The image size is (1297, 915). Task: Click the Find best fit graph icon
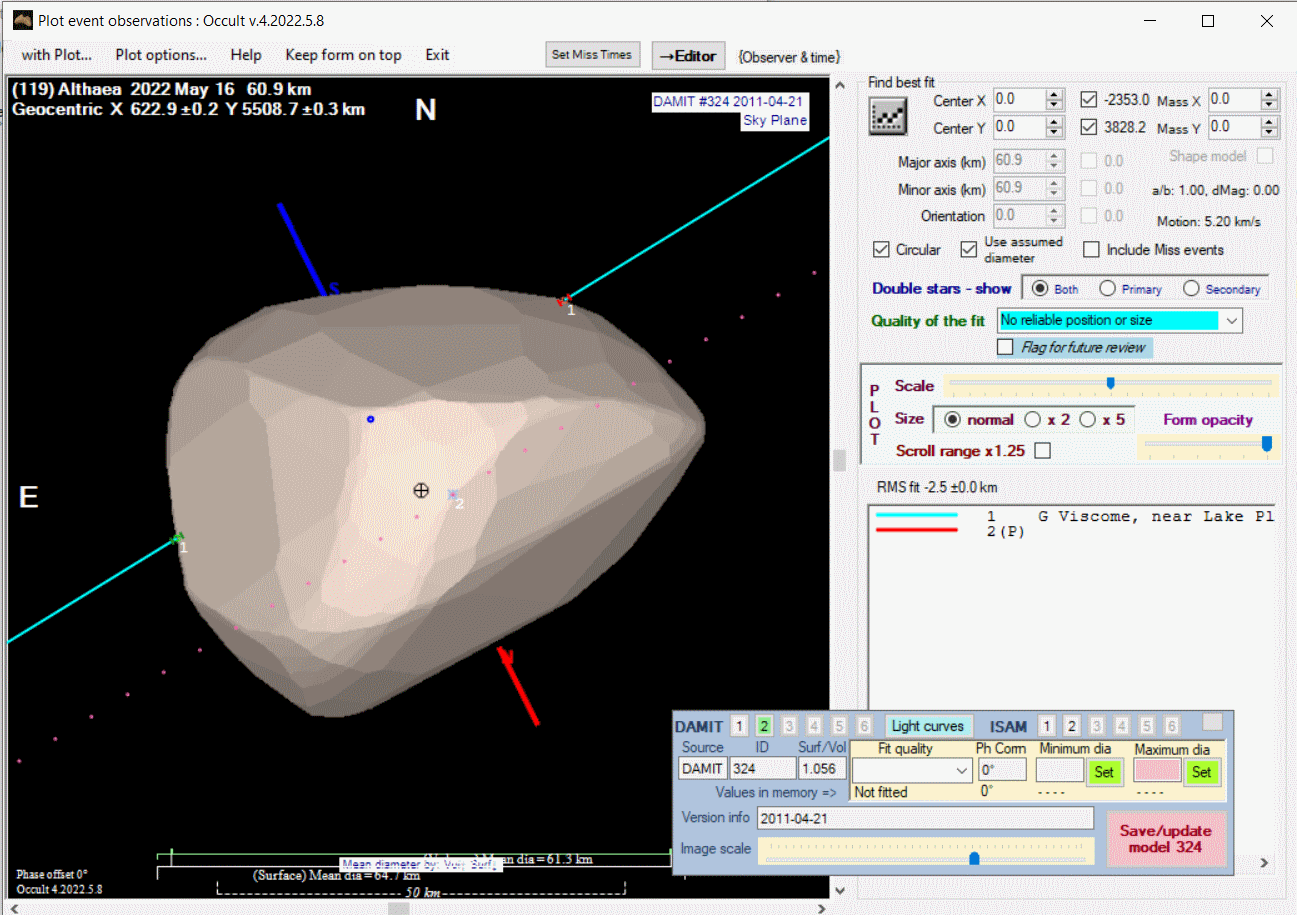tap(884, 117)
